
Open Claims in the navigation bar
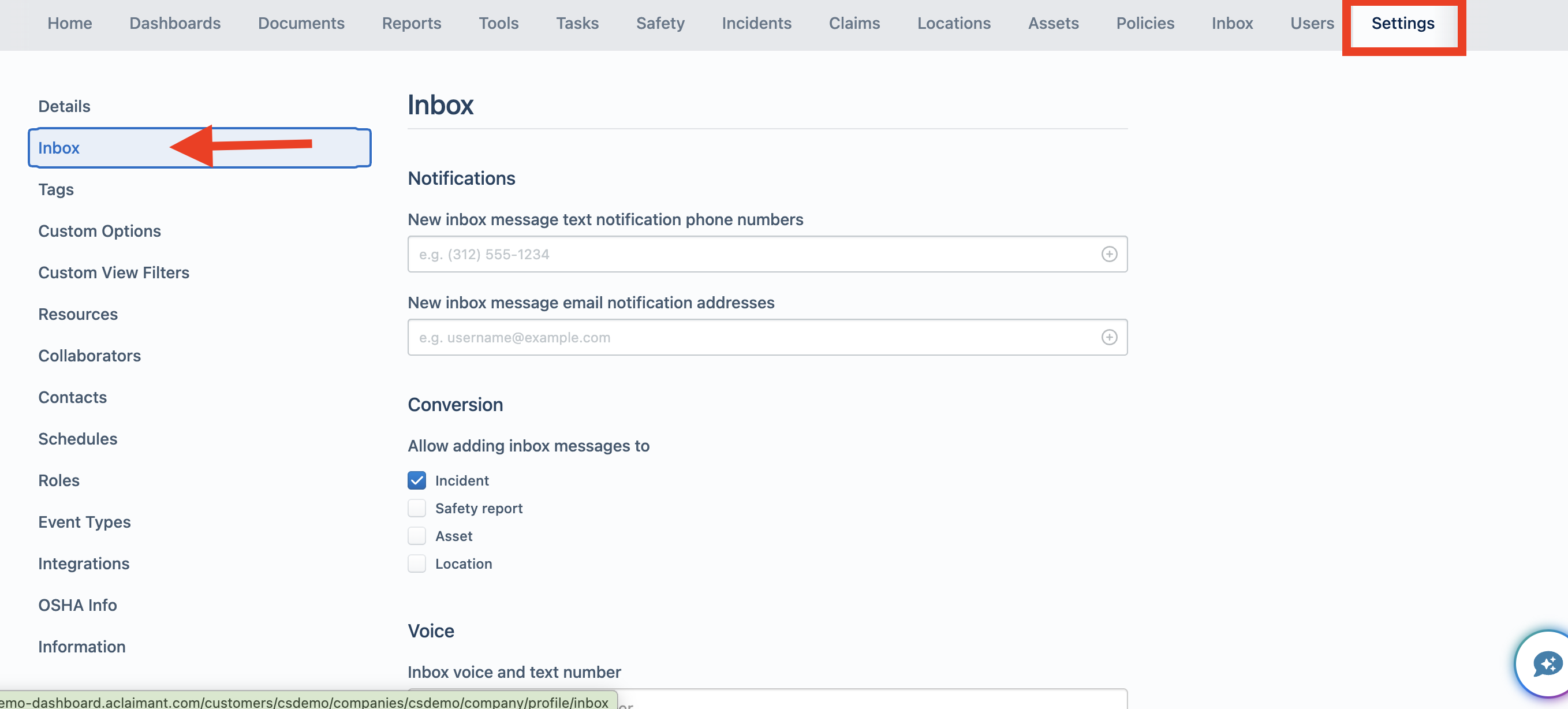point(854,23)
